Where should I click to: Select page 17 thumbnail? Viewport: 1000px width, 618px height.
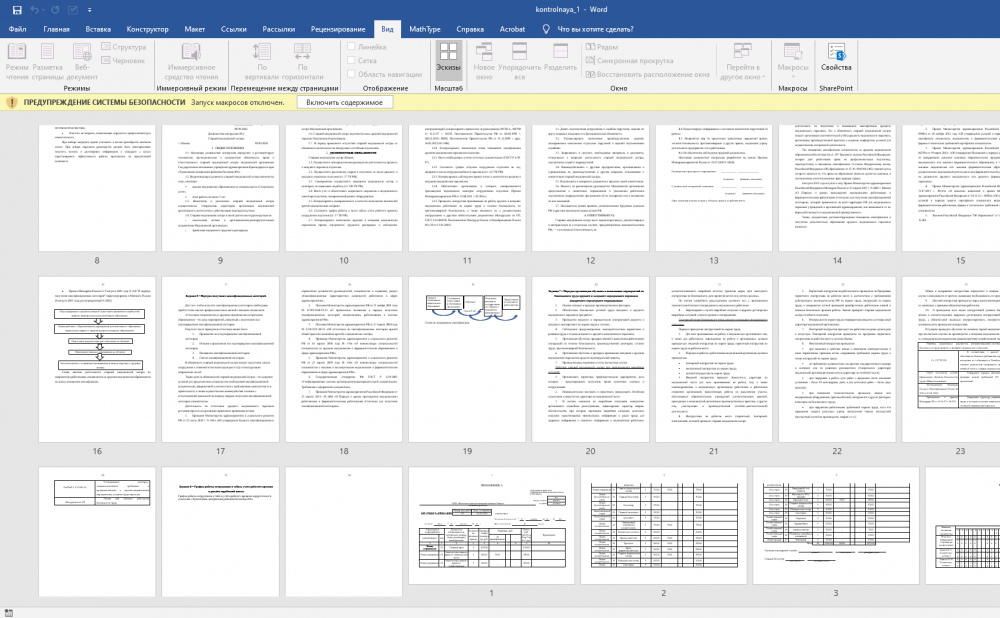pos(220,359)
